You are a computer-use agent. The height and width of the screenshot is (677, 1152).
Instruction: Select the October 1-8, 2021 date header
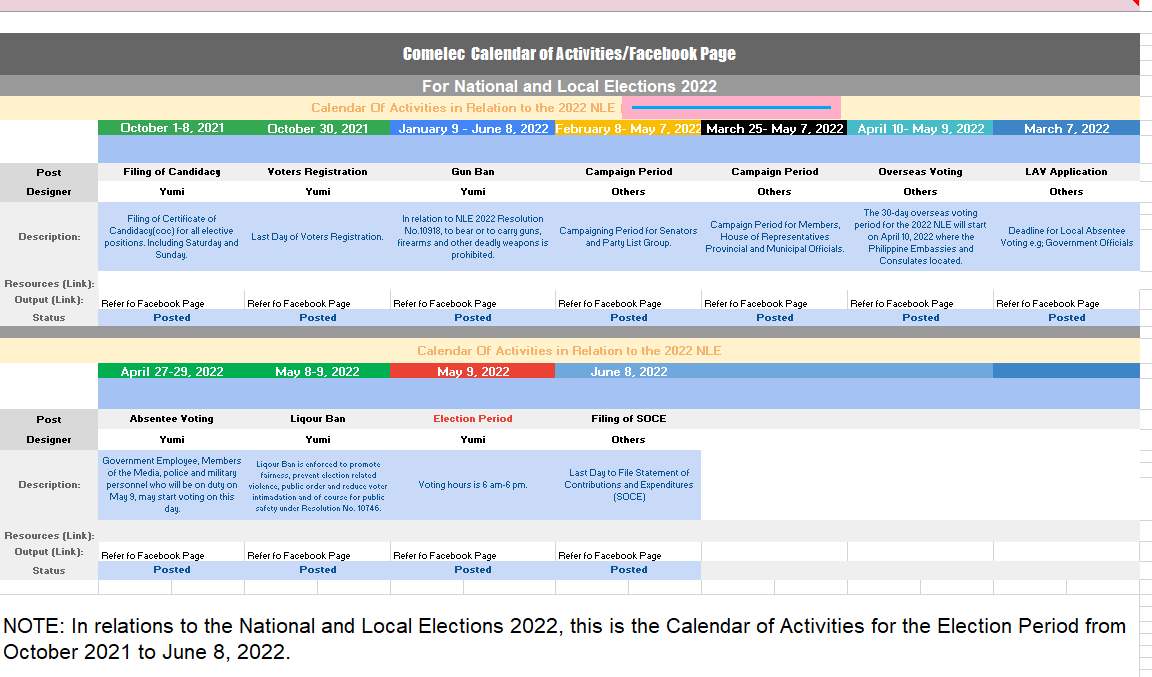pyautogui.click(x=172, y=128)
